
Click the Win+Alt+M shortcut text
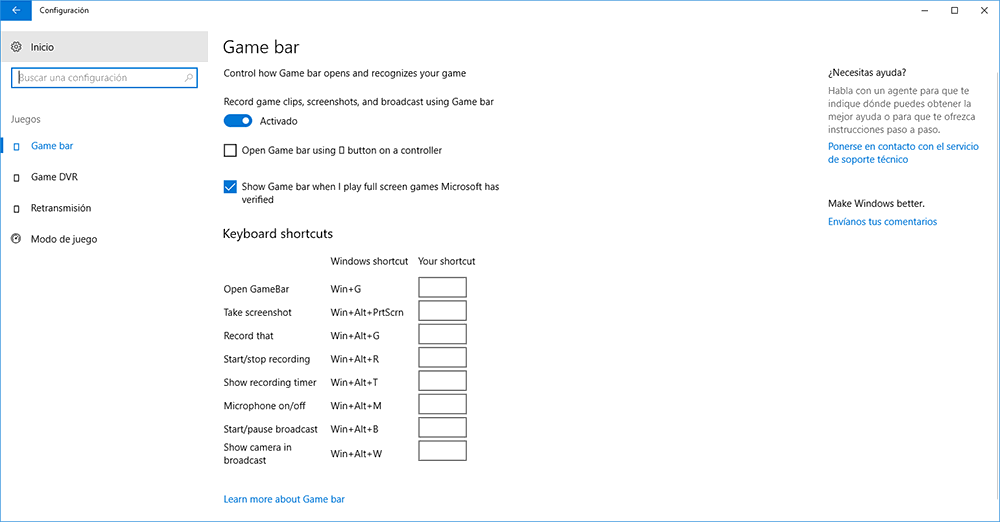click(x=356, y=406)
